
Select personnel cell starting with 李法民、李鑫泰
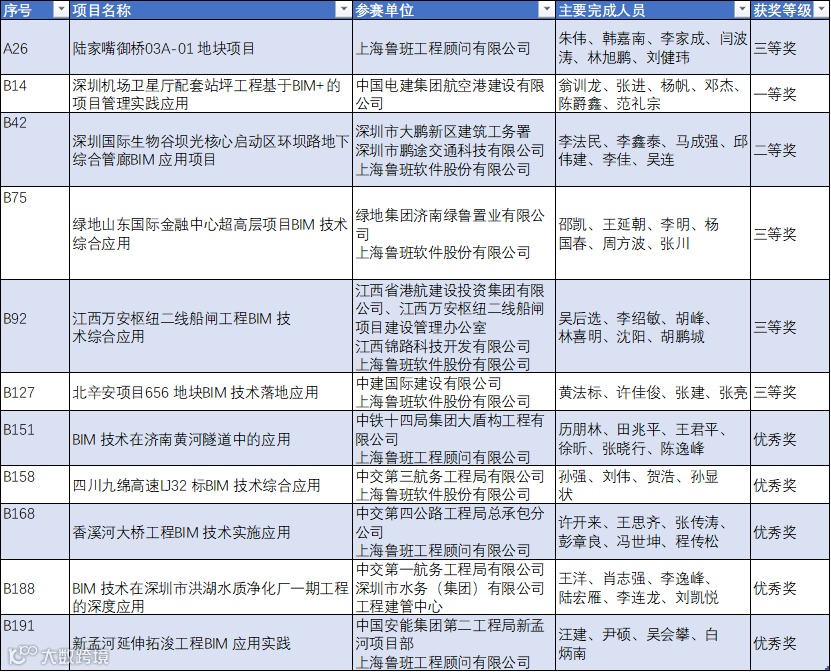[x=653, y=149]
